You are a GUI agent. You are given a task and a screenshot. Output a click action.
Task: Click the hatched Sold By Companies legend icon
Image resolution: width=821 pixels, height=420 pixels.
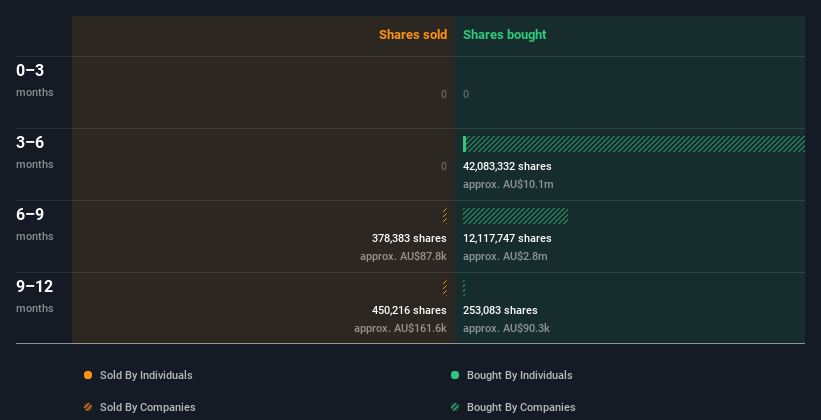pos(88,407)
